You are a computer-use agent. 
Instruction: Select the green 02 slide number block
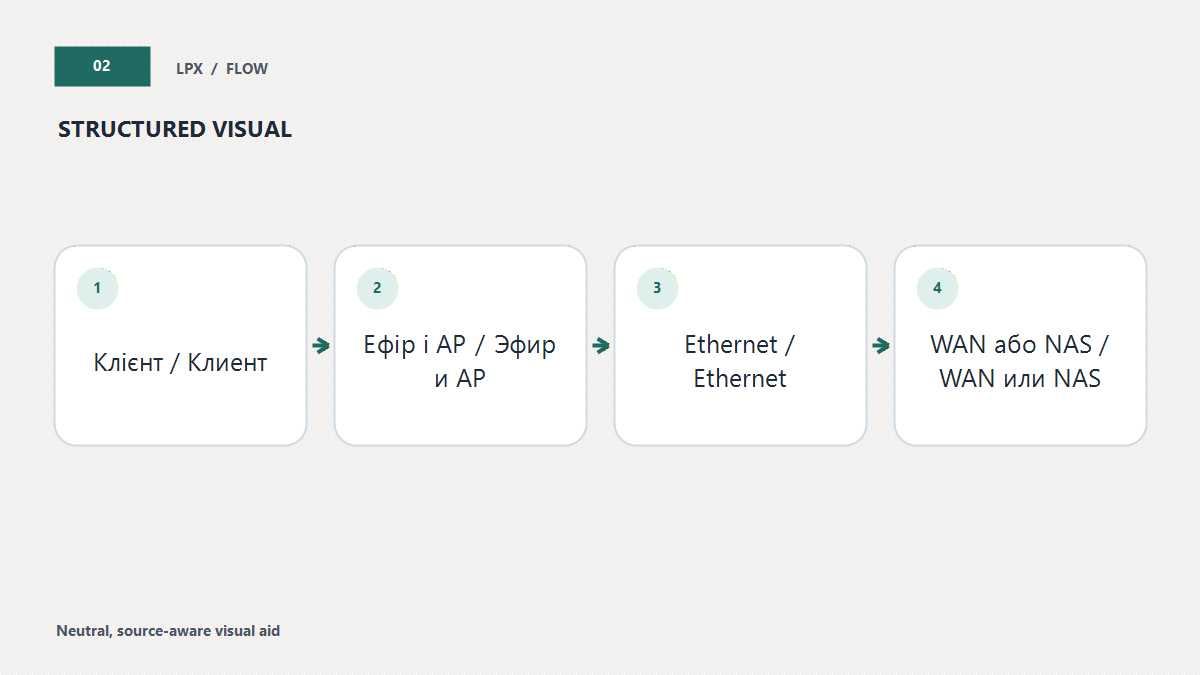coord(102,66)
